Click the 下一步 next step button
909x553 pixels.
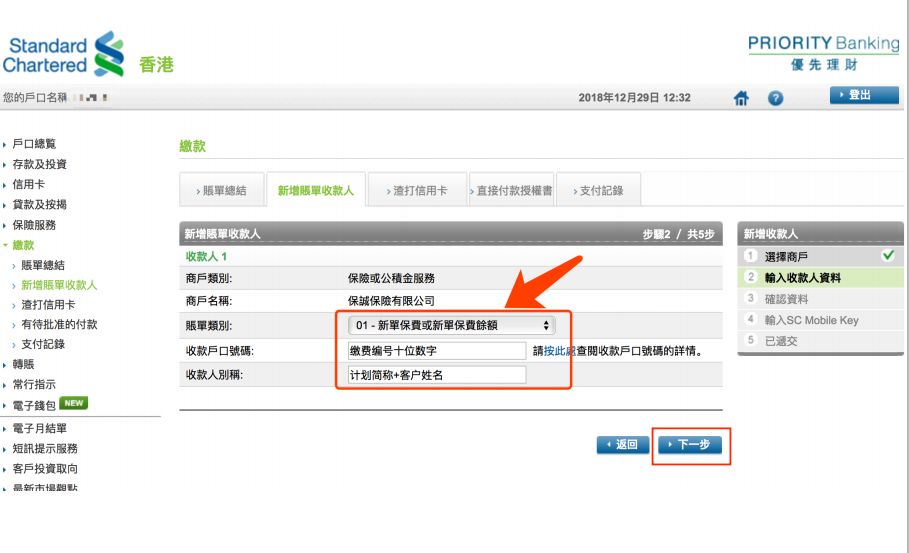pos(690,445)
